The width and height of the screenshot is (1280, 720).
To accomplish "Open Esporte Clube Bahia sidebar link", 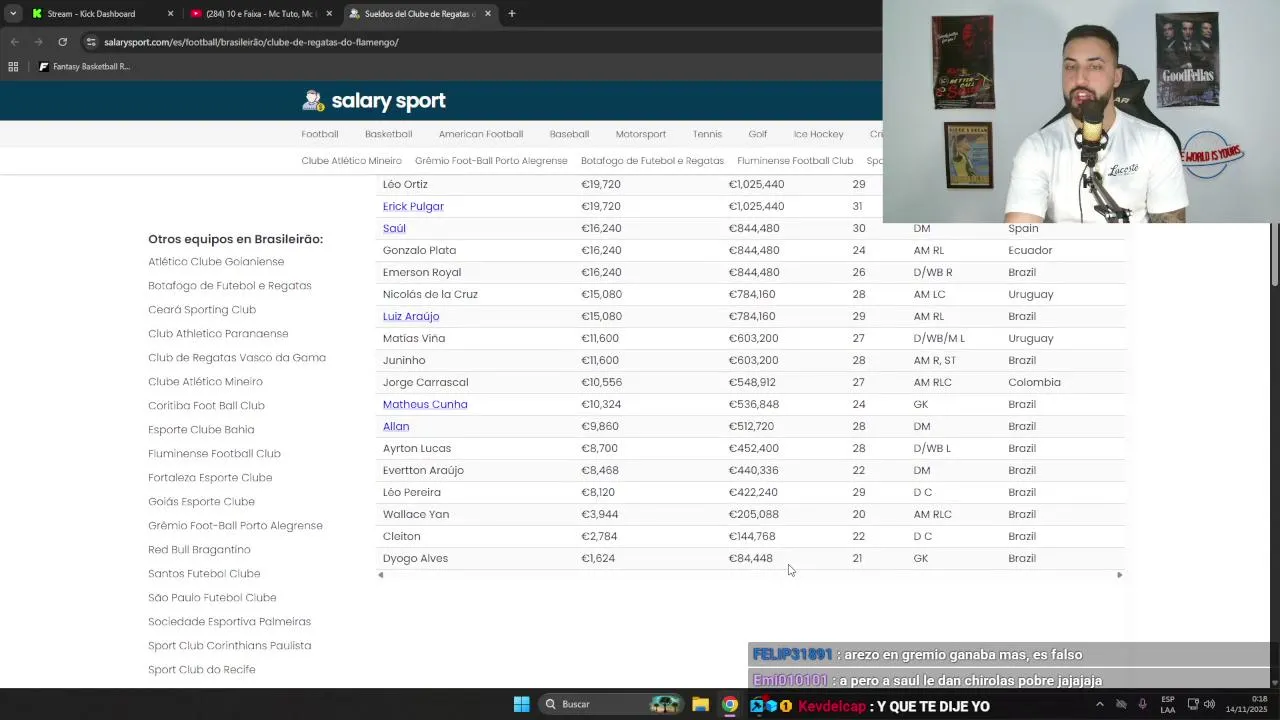I will (x=201, y=430).
